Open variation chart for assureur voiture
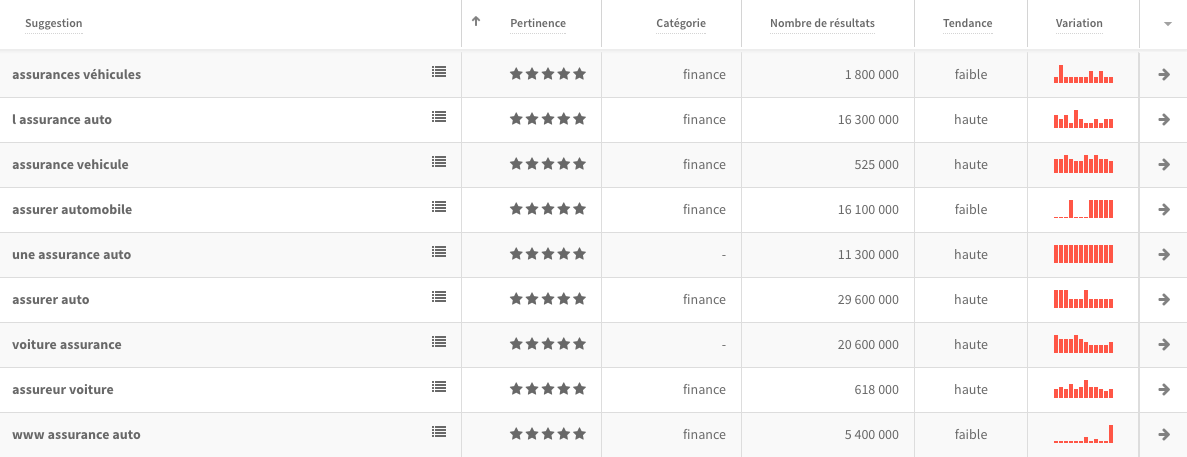 click(1083, 389)
